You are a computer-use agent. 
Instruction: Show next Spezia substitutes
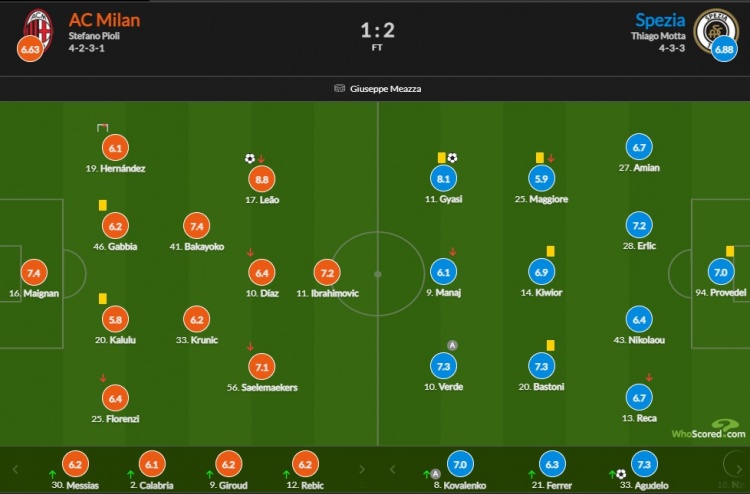[x=739, y=469]
